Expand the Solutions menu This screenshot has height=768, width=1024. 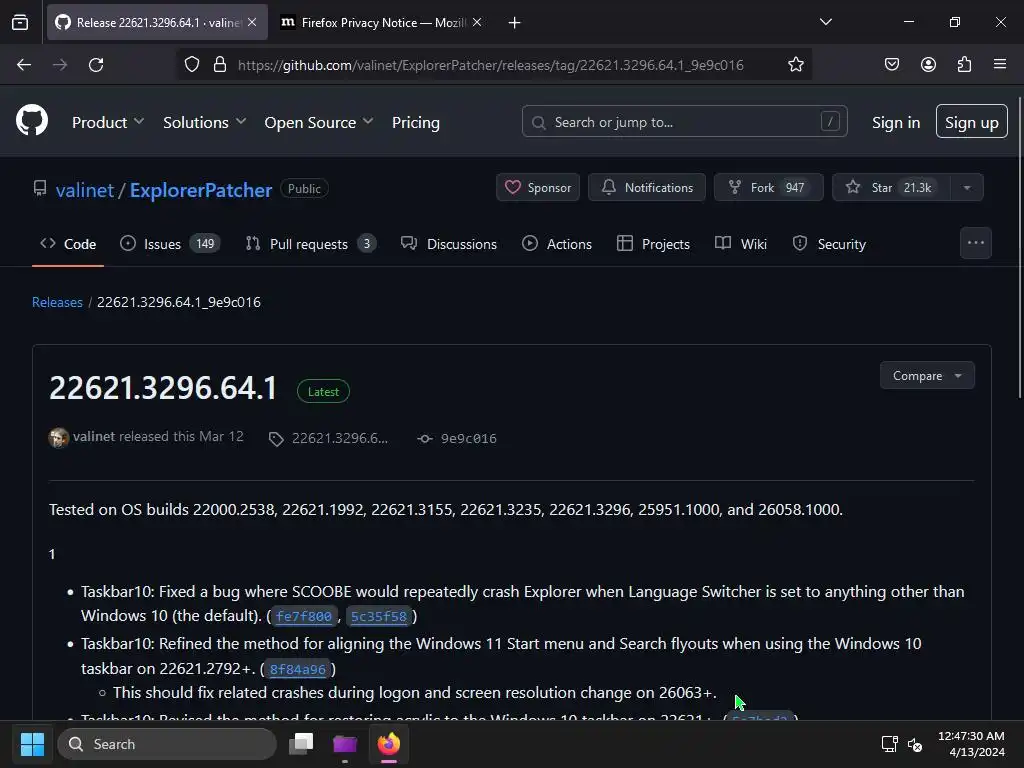click(204, 122)
